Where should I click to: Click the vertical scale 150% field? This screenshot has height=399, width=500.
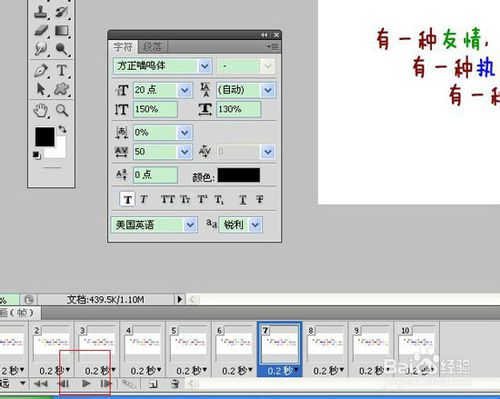[155, 109]
